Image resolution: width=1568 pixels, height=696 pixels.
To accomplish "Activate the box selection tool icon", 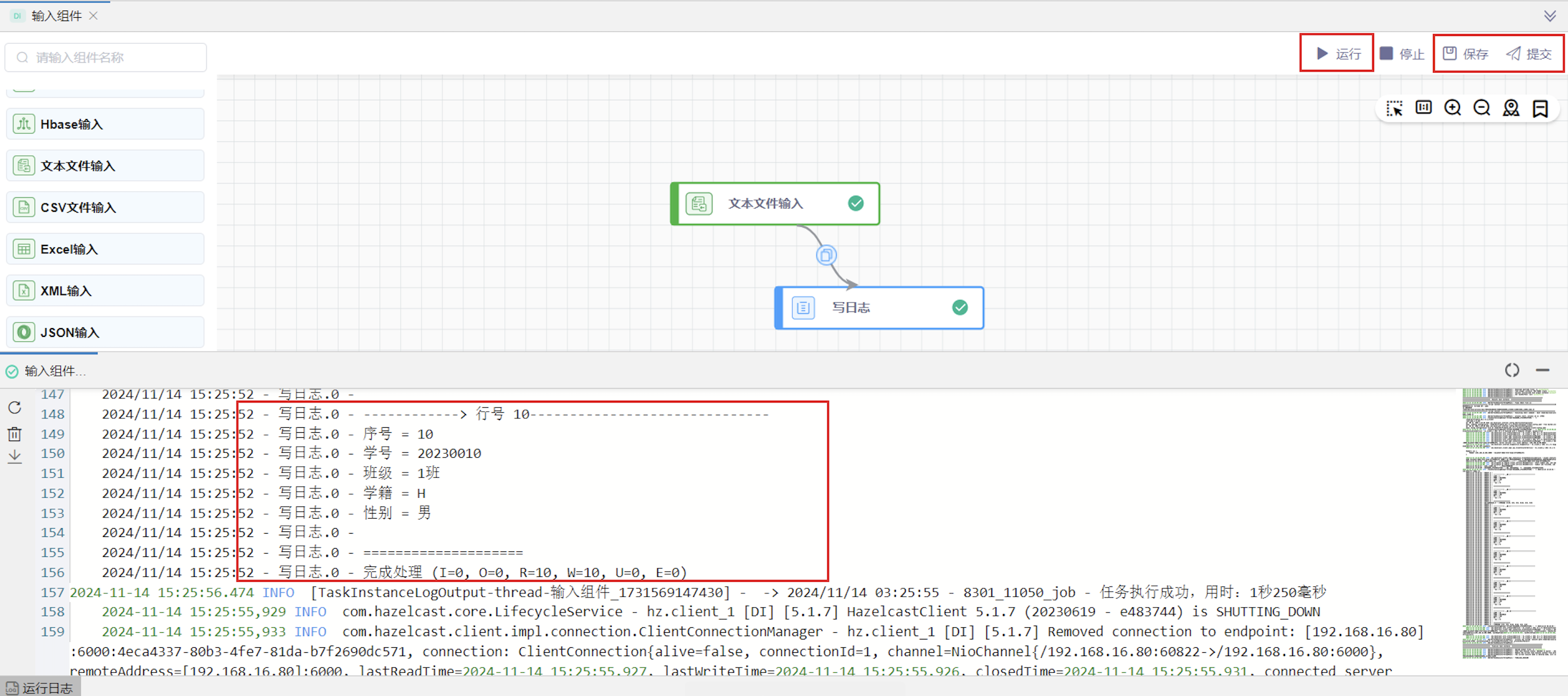I will pyautogui.click(x=1394, y=109).
